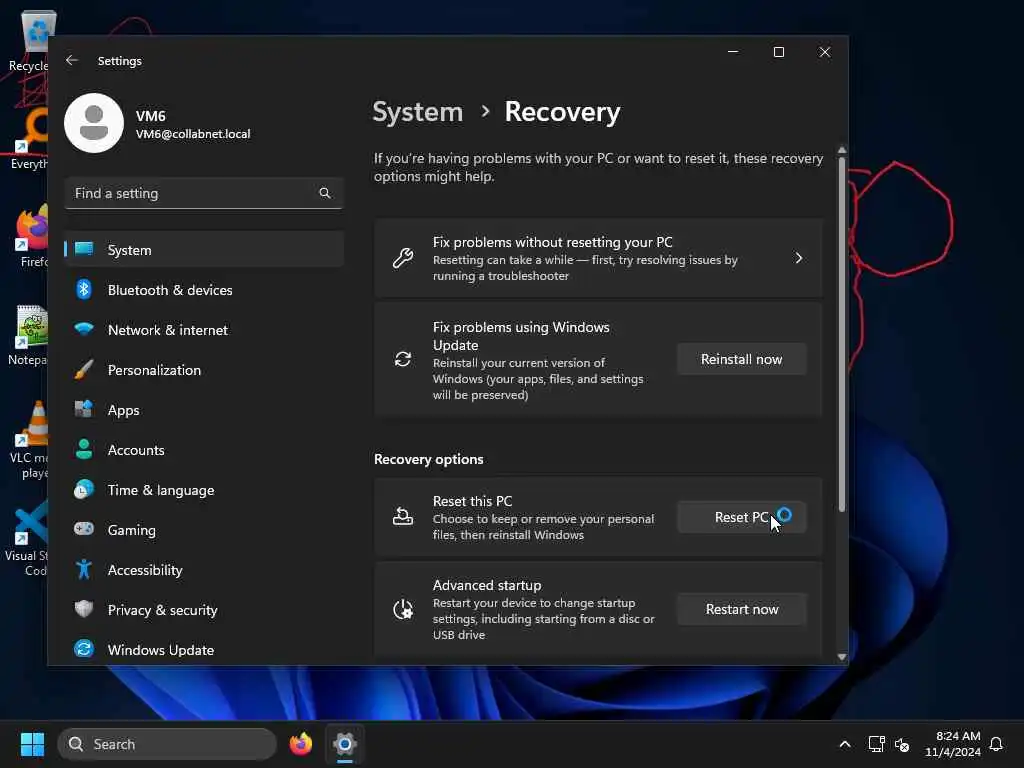
Task: Open the VLC media player desktop shortcut
Action: [27, 439]
